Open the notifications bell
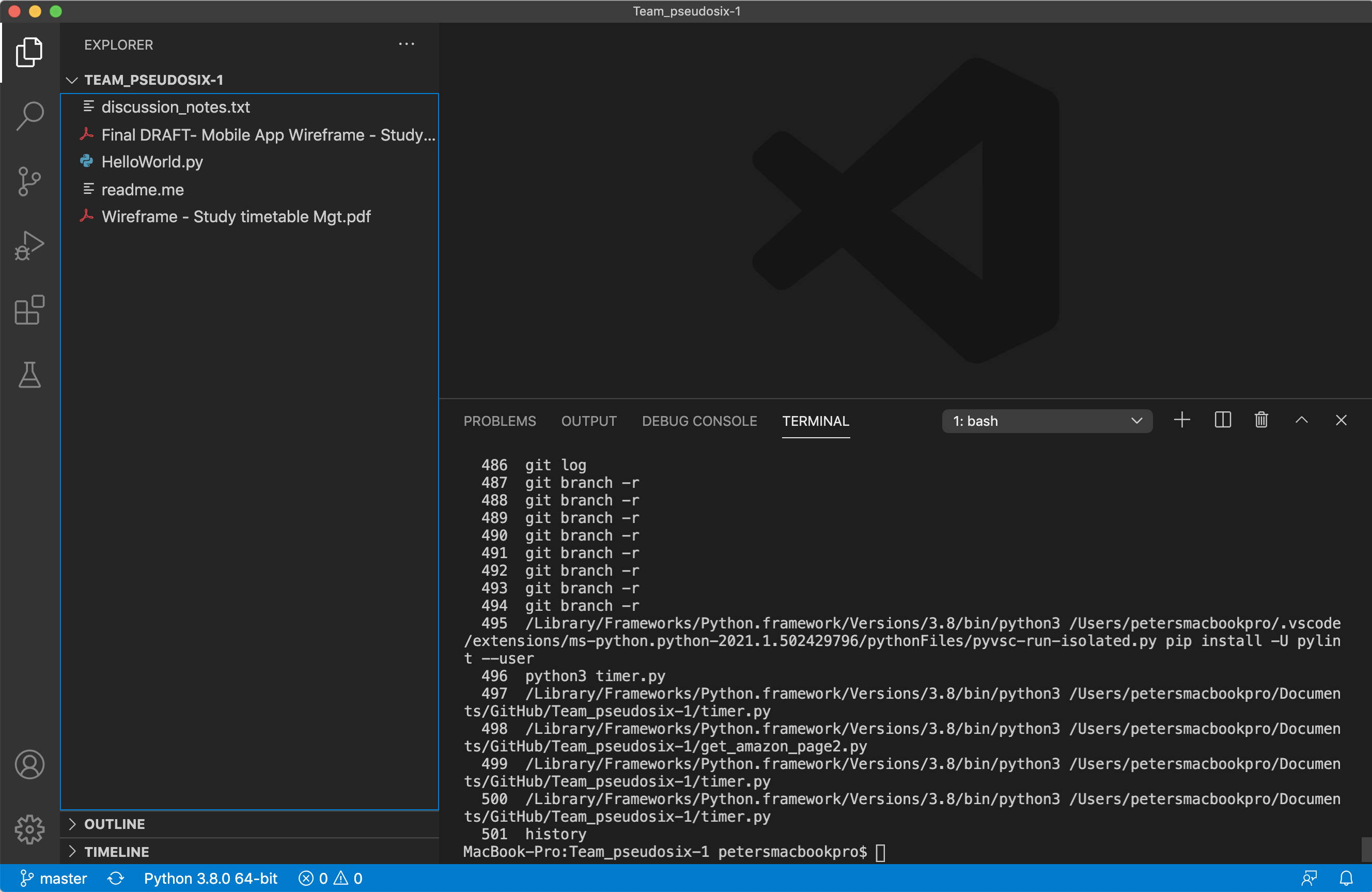Viewport: 1372px width, 892px height. [x=1346, y=878]
